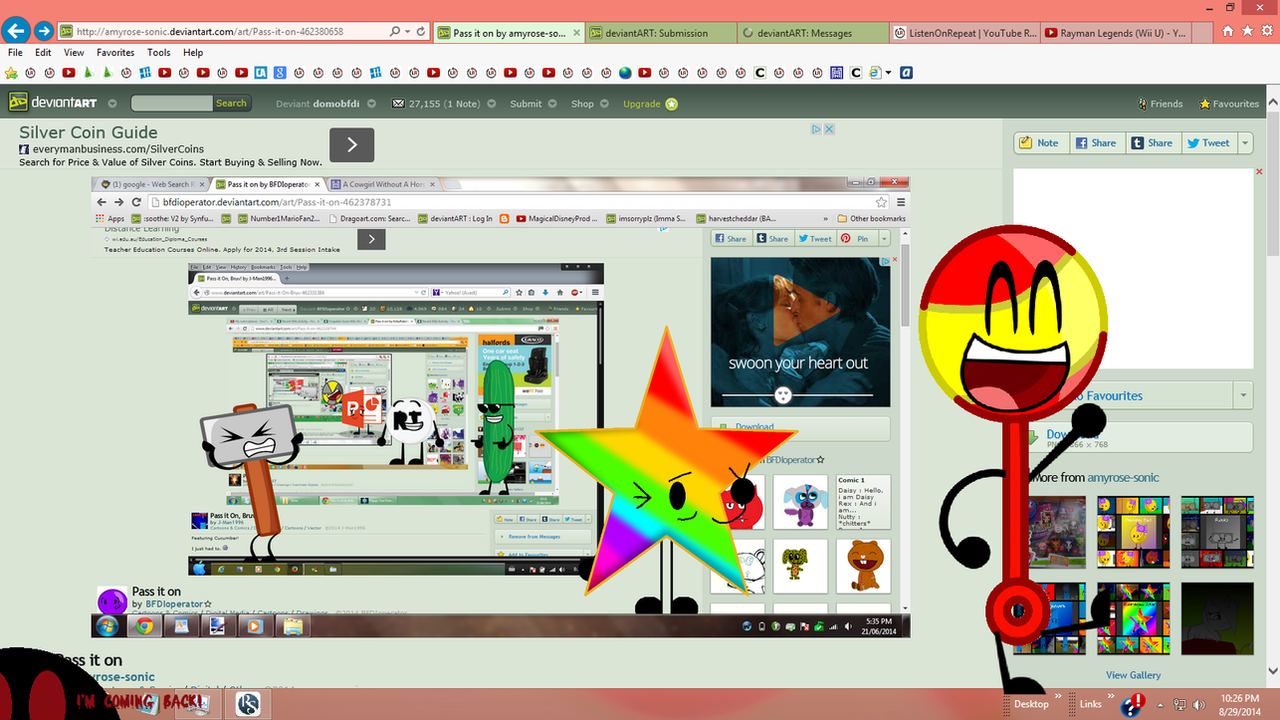Tweet this deviation
Viewport: 1280px width, 720px height.
[x=1208, y=143]
